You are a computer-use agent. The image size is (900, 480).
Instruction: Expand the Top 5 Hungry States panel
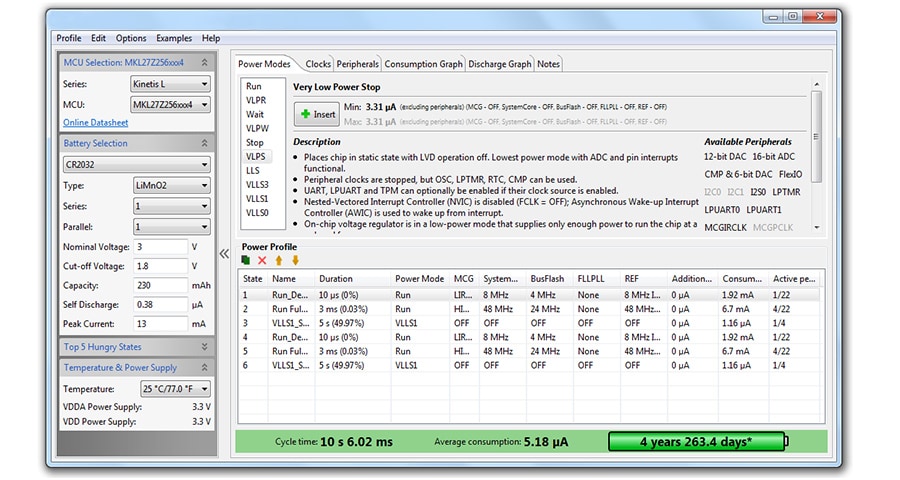click(x=204, y=347)
